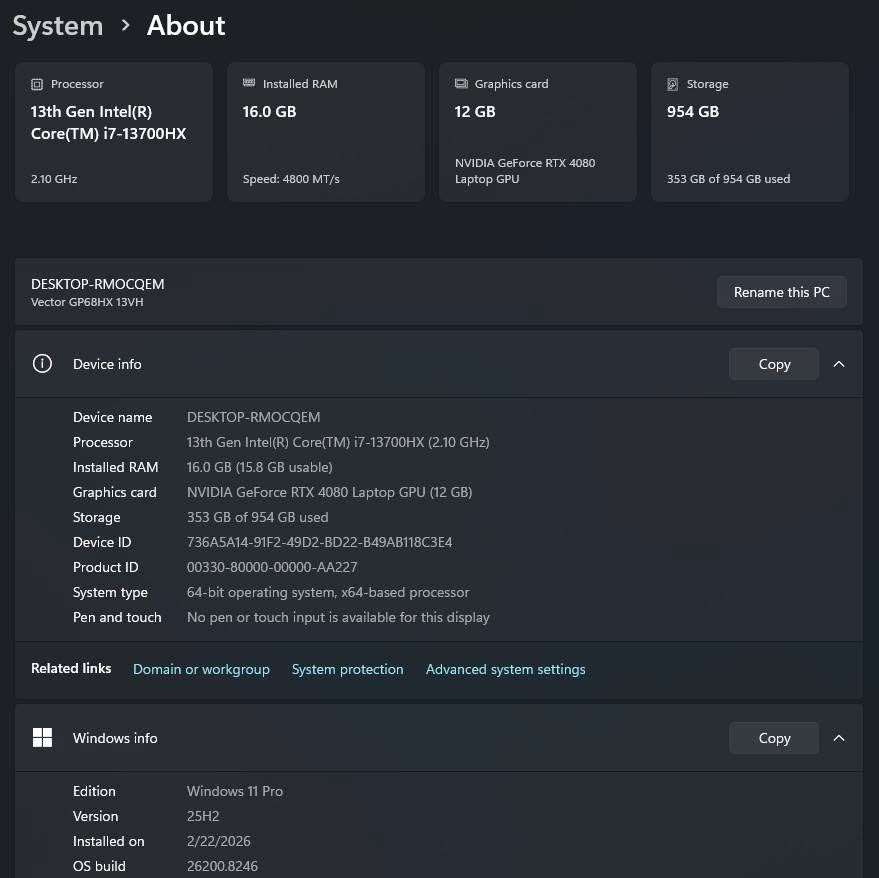Screen dimensions: 879x878
Task: Click the Installed RAM memory icon
Action: click(x=249, y=83)
